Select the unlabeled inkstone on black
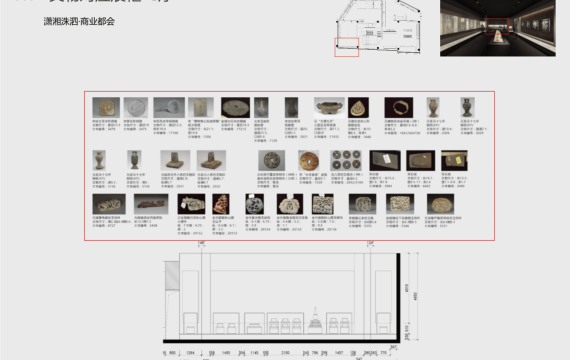Image resolution: width=570 pixels, height=360 pixels. (421, 160)
